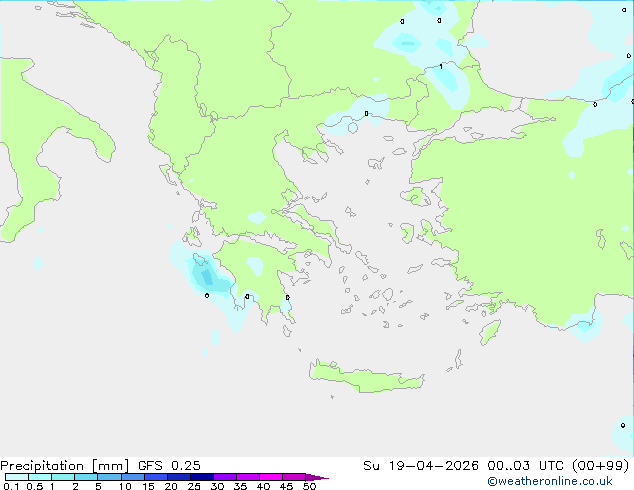Click the 20–25 mm legend swatch
This screenshot has width=634, height=490.
pyautogui.click(x=178, y=477)
